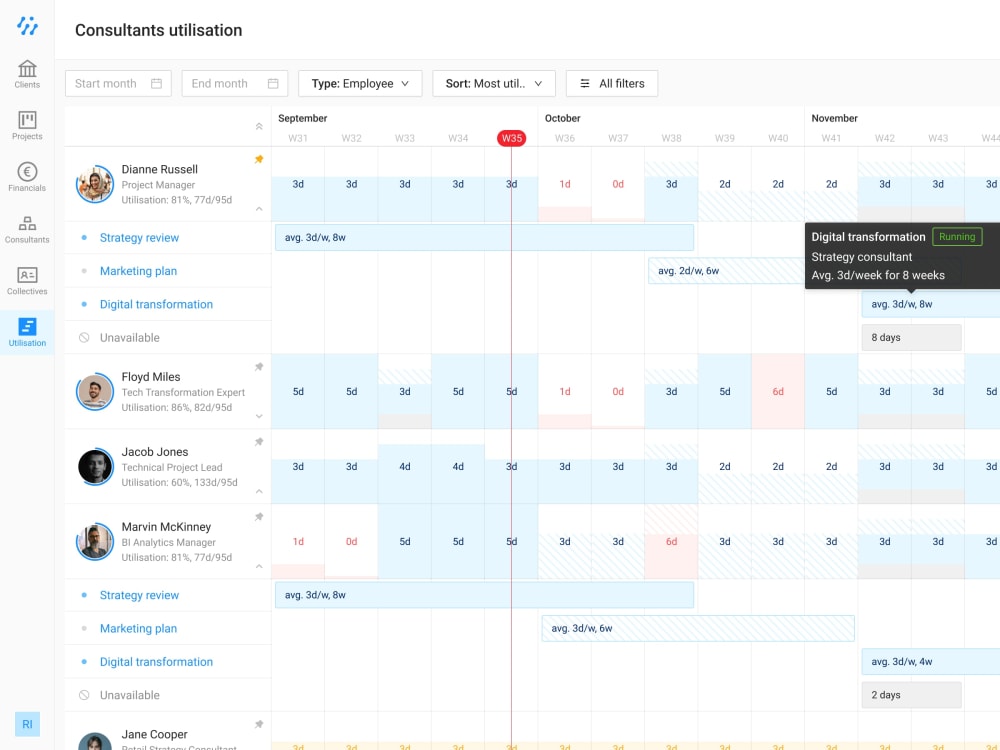Screen dimensions: 1000x750
Task: Click the Marvin McKinney name
Action: click(166, 527)
